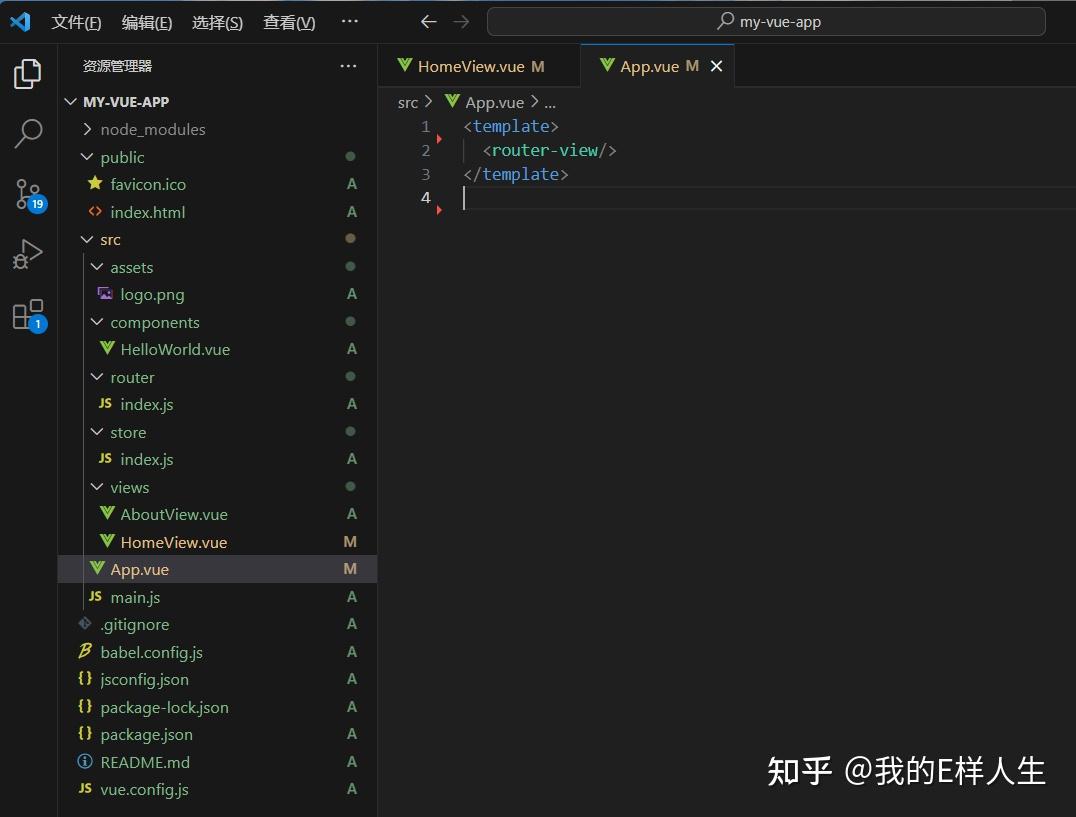Open the Extensions view icon
Screen dimensions: 1076x817
pyautogui.click(x=28, y=314)
